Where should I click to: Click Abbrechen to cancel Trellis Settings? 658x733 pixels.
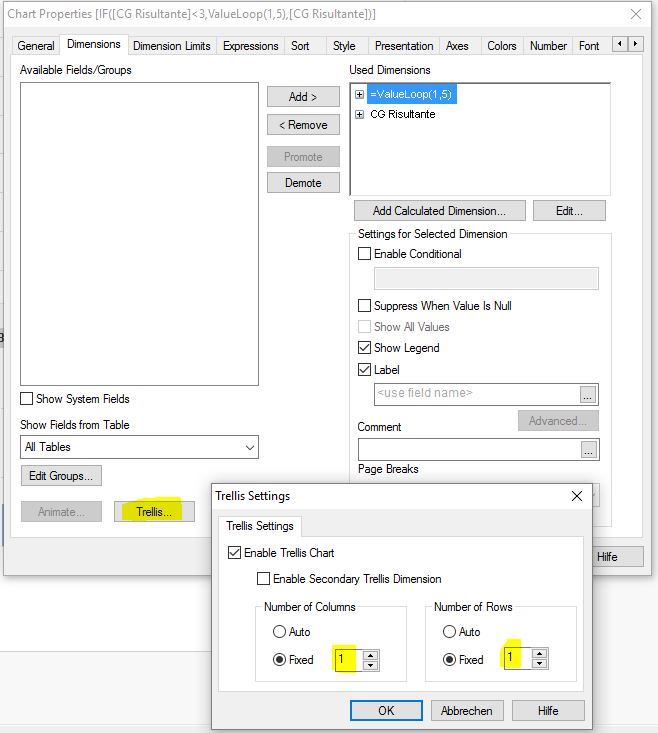coord(467,711)
